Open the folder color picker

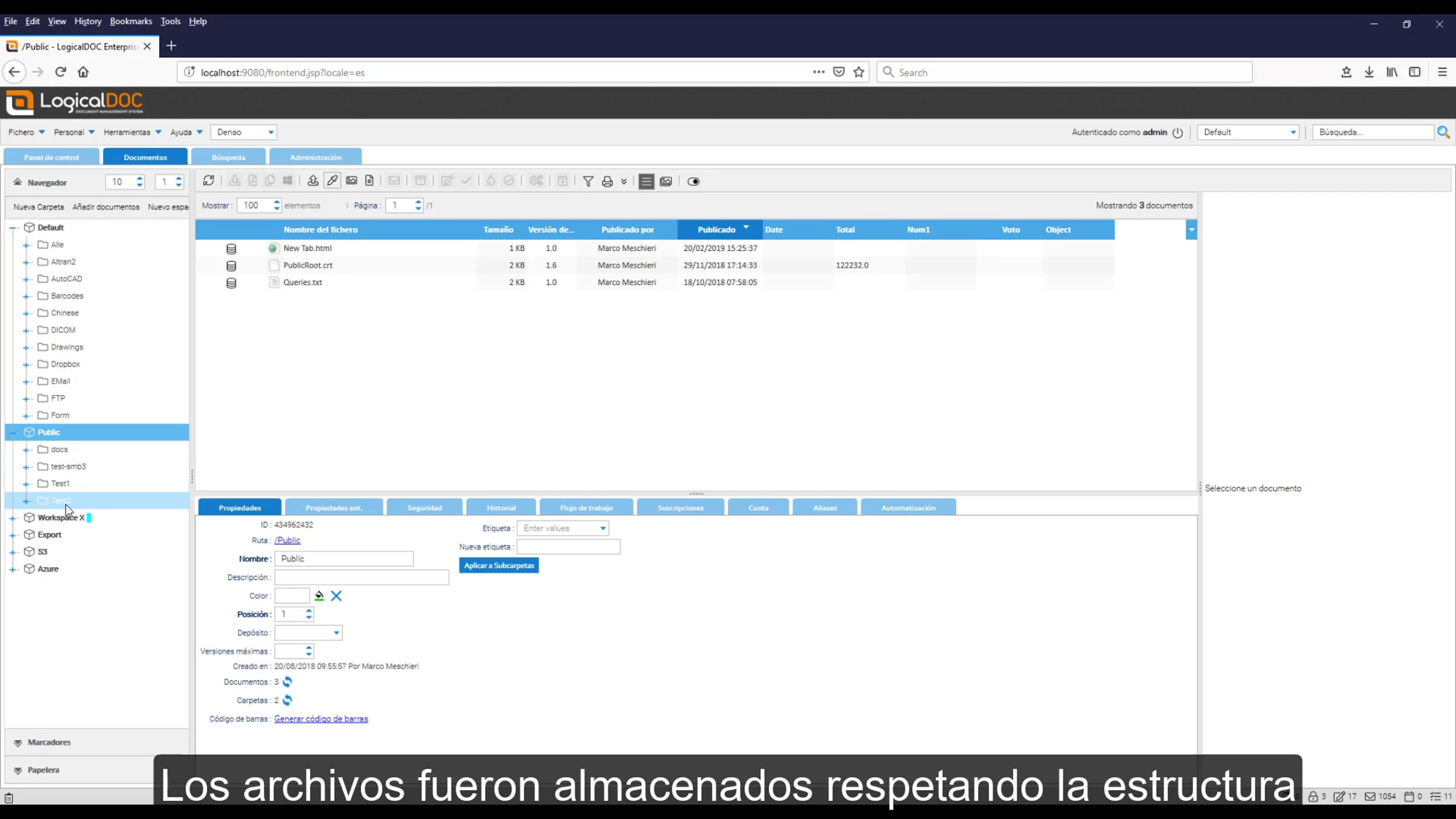[x=319, y=596]
